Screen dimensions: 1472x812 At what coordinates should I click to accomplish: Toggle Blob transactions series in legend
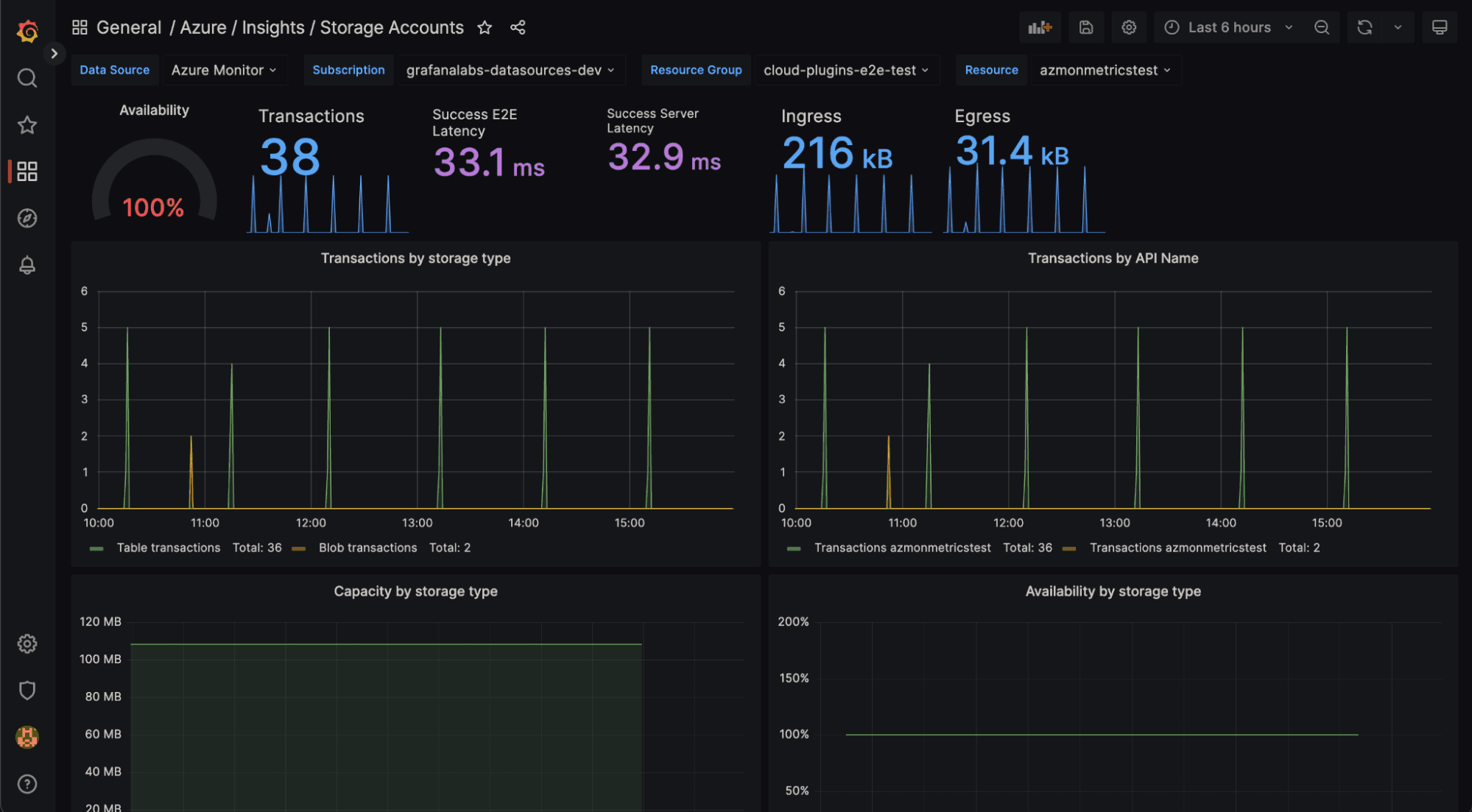[367, 548]
